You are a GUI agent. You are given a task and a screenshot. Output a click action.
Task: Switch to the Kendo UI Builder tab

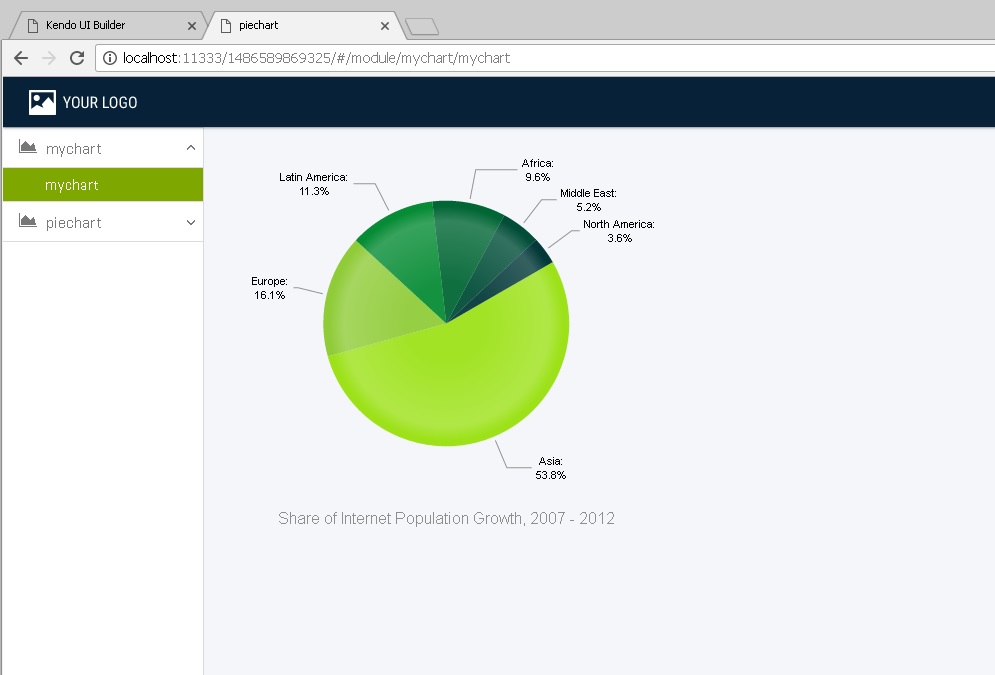(x=107, y=25)
